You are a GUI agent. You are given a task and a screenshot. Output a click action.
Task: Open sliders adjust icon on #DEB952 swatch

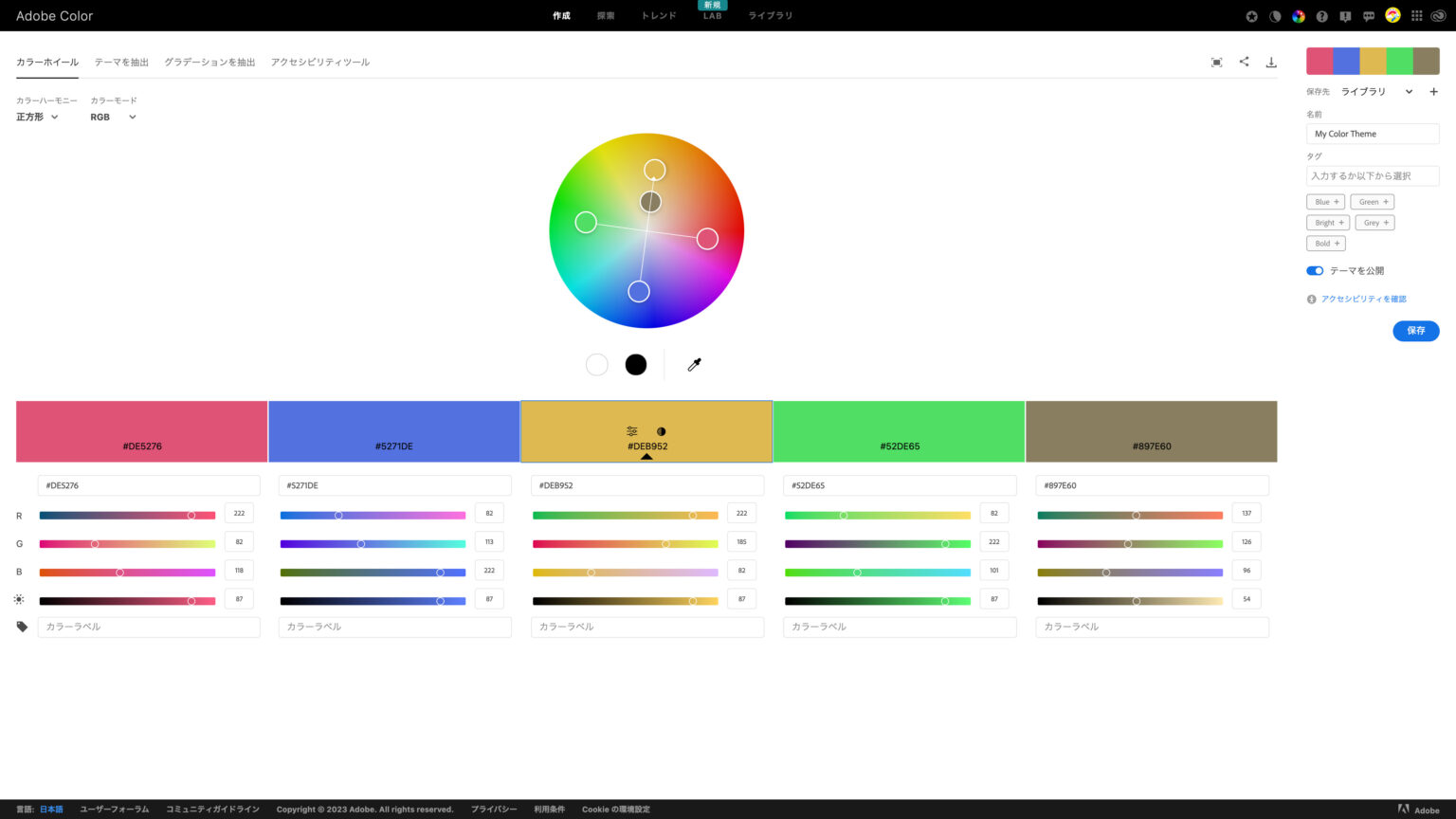(632, 431)
